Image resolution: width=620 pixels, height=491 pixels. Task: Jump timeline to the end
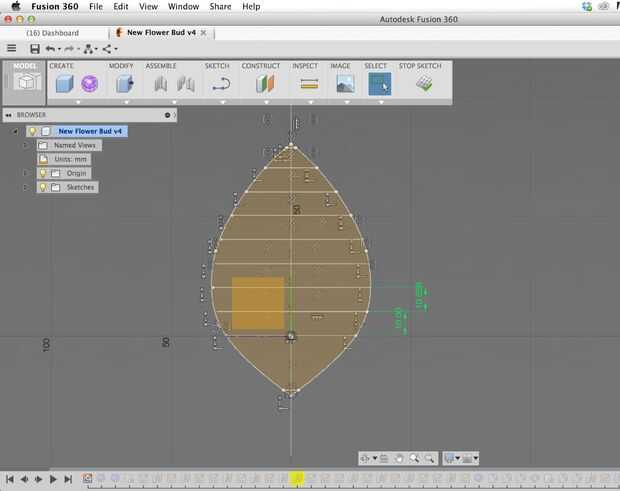click(x=68, y=479)
